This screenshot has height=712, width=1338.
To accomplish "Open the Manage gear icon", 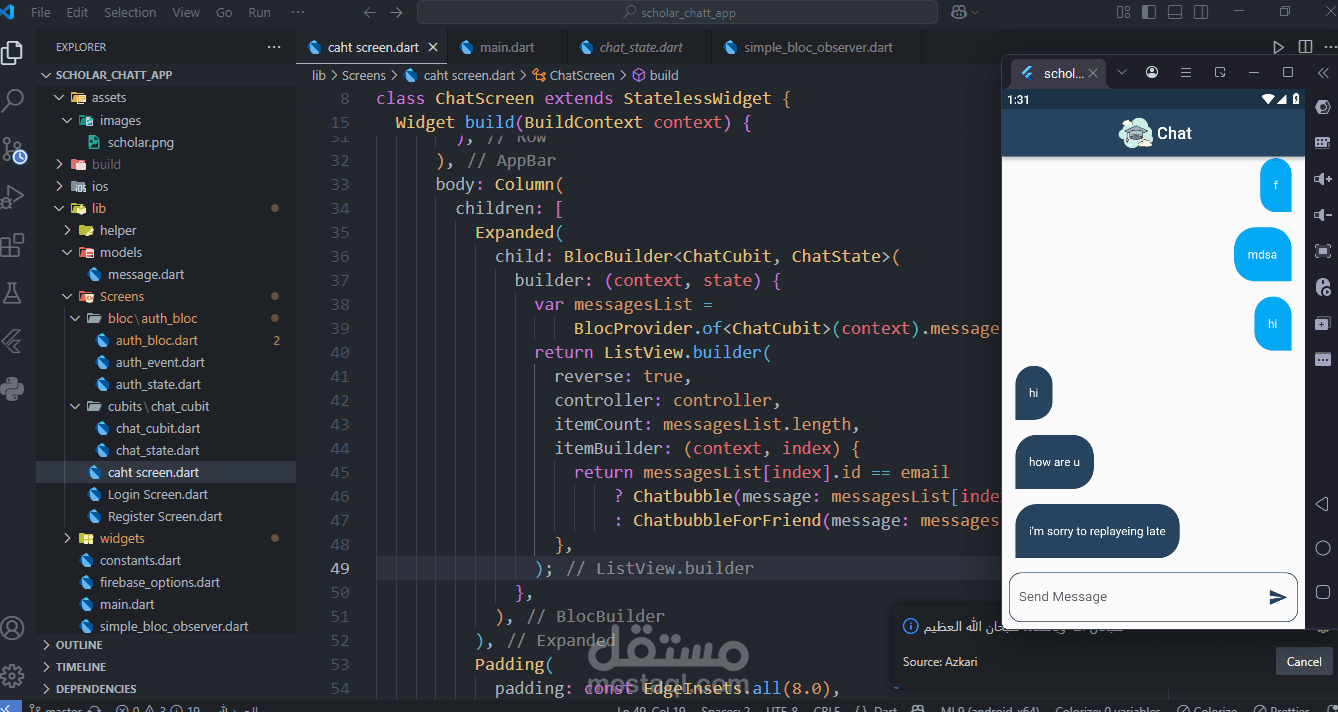I will coord(13,674).
